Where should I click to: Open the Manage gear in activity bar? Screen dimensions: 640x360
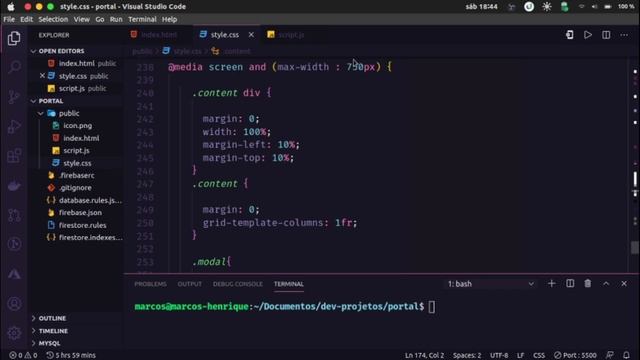click(x=14, y=333)
